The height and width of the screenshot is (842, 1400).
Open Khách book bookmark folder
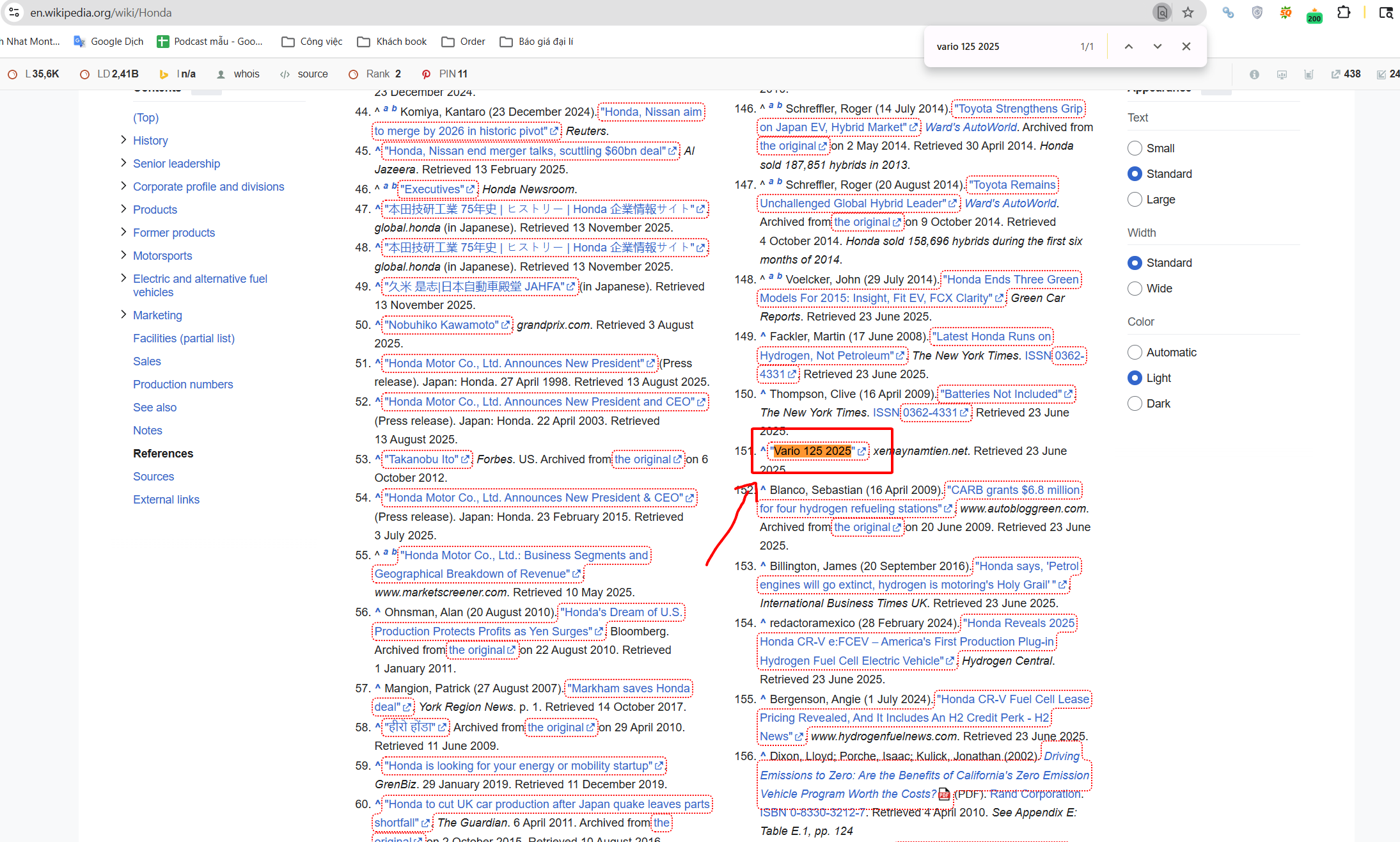coord(393,42)
